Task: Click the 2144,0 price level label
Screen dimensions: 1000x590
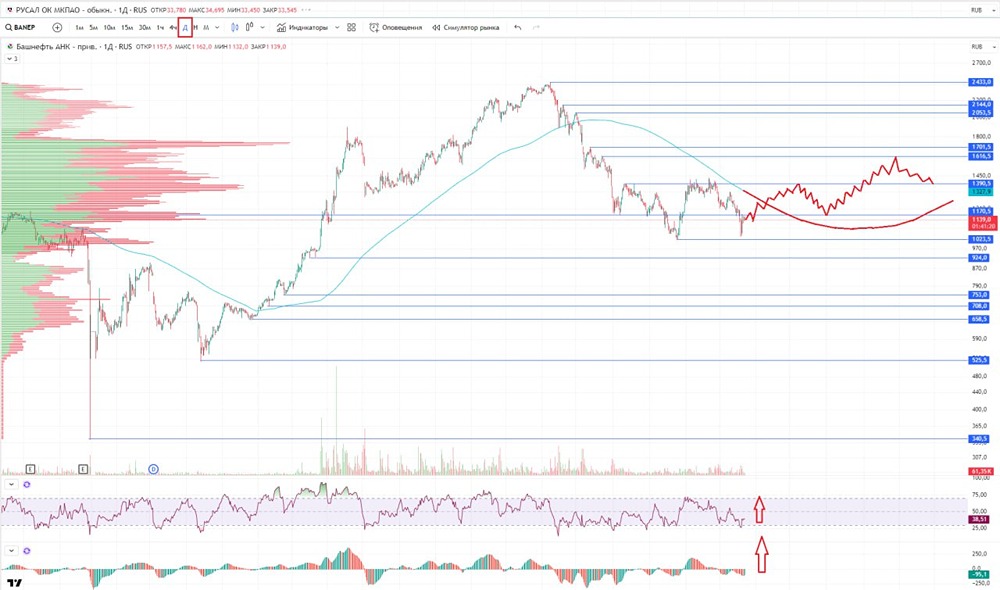Action: click(981, 104)
